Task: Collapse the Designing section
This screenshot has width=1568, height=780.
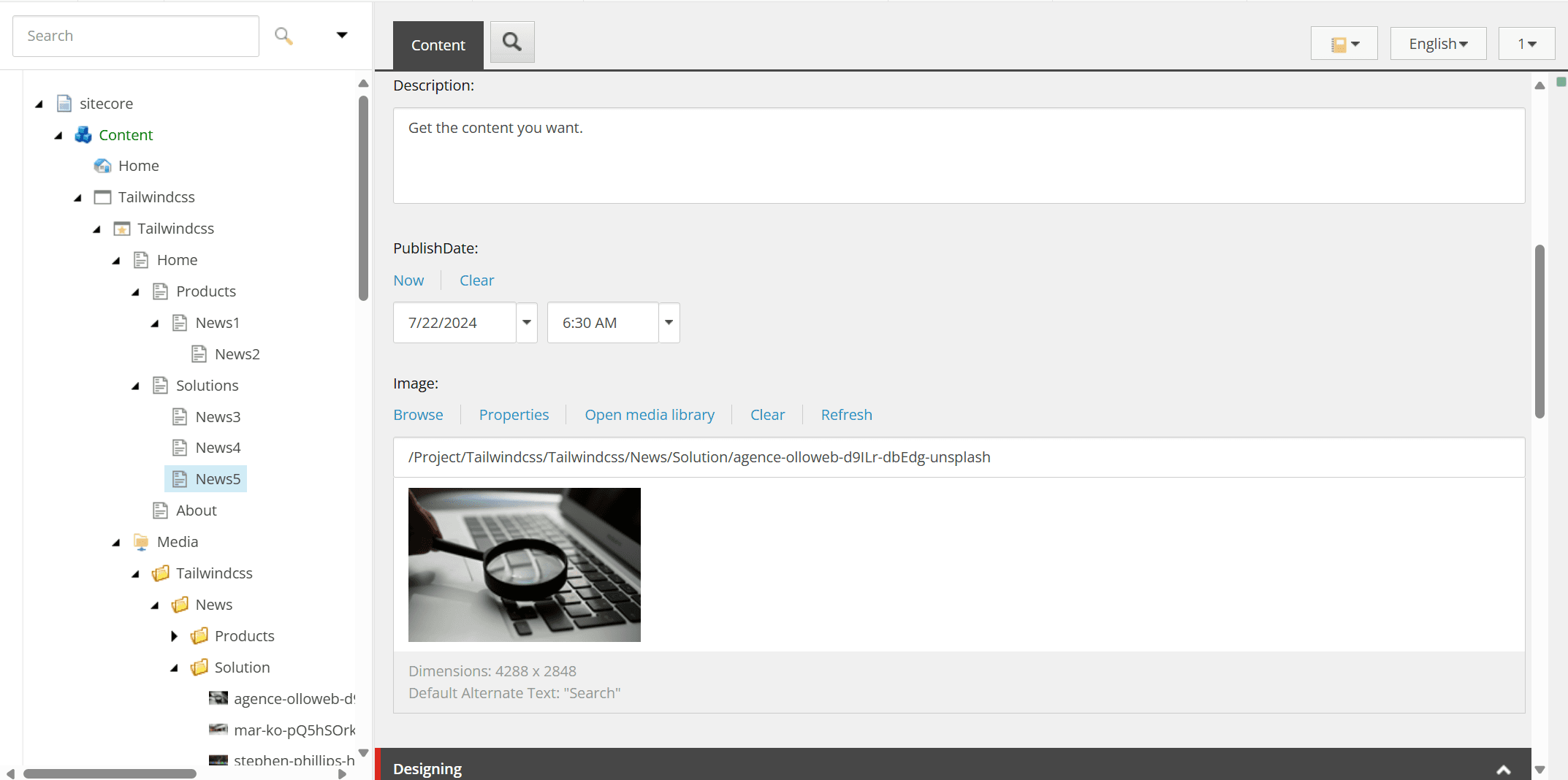Action: pyautogui.click(x=1503, y=769)
